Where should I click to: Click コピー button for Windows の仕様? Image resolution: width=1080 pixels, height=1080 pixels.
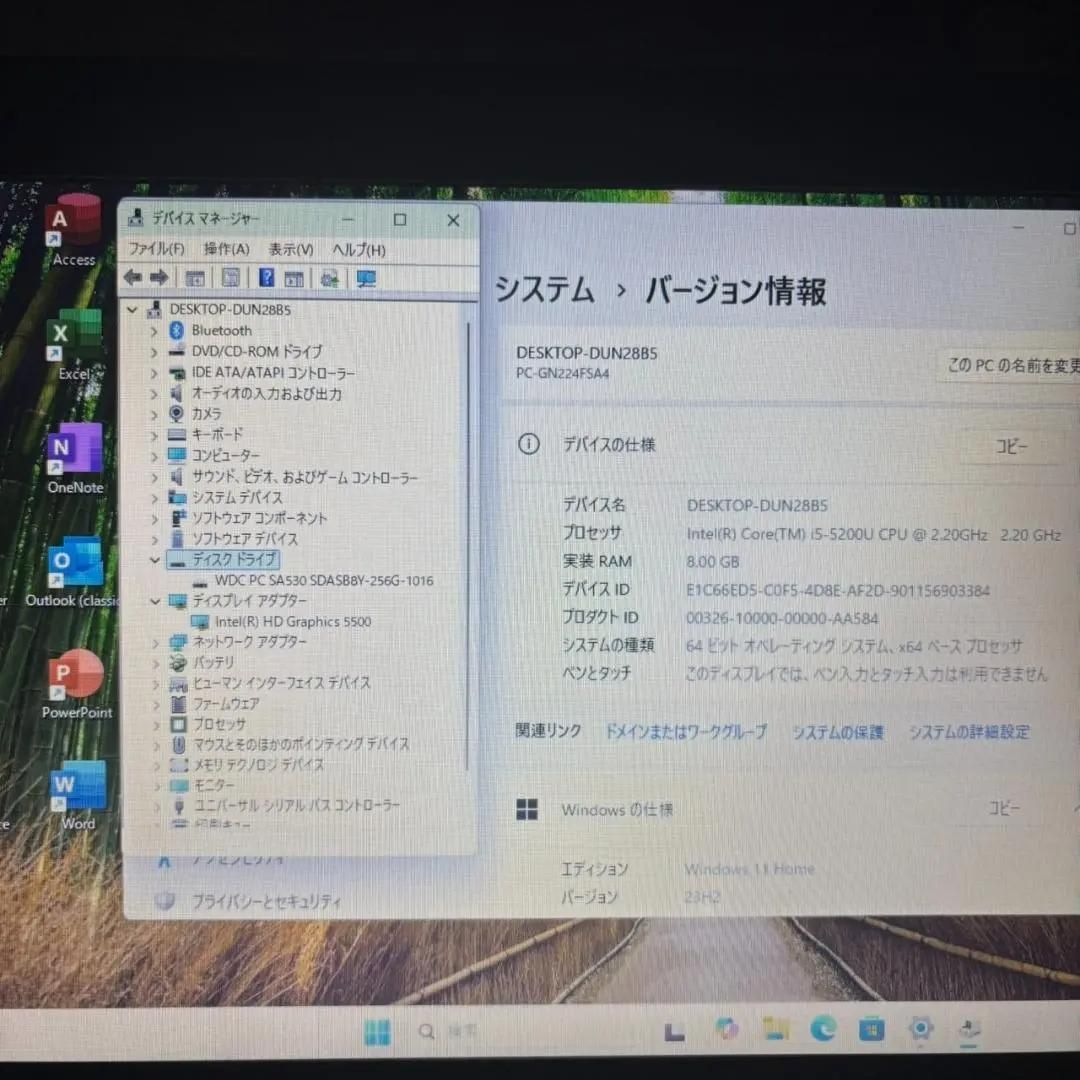point(1004,807)
